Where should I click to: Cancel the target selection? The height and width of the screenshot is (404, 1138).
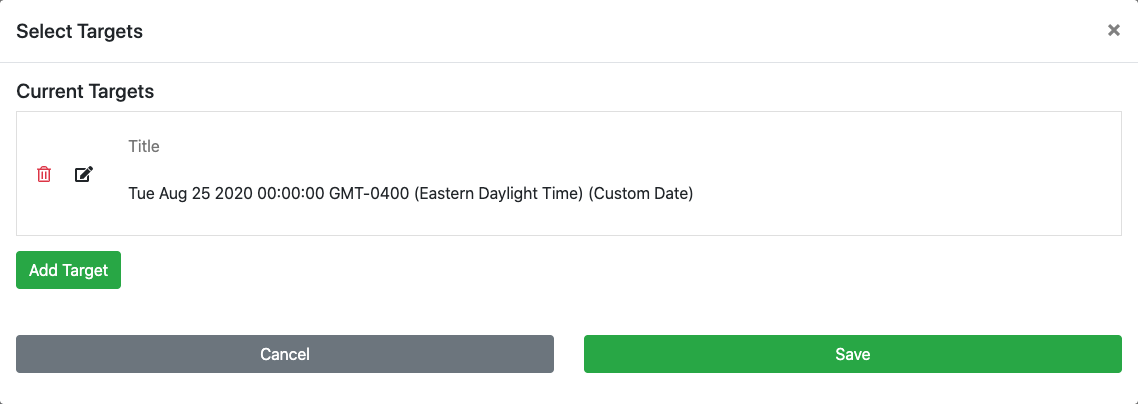[285, 354]
